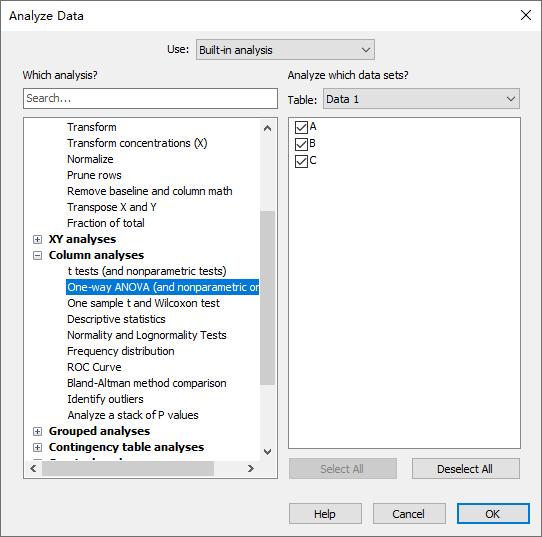Confirm with the OK button
Image resolution: width=542 pixels, height=537 pixels.
493,514
